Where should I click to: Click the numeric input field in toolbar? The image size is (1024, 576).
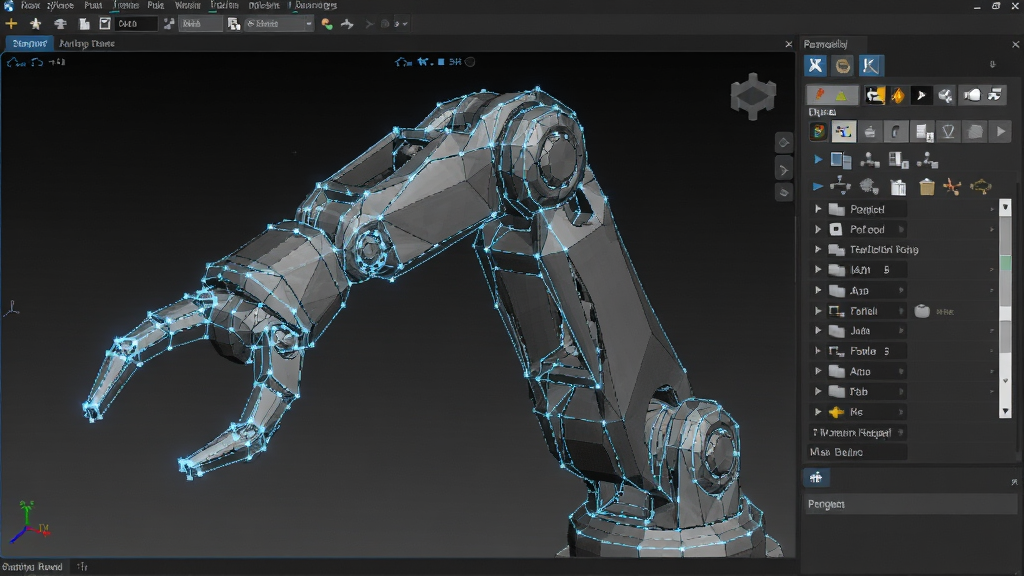[136, 24]
